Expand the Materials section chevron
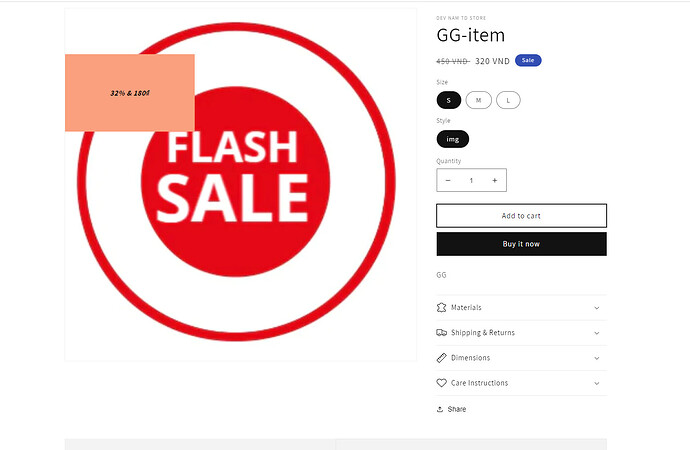 (x=597, y=308)
